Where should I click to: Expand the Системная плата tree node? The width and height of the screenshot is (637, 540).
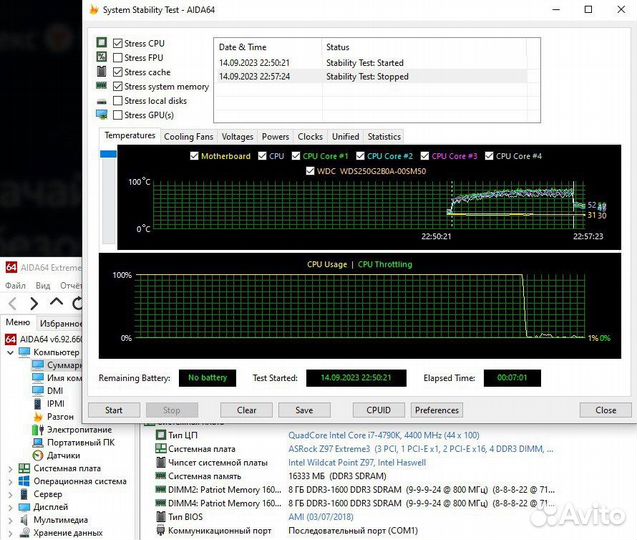coord(11,468)
